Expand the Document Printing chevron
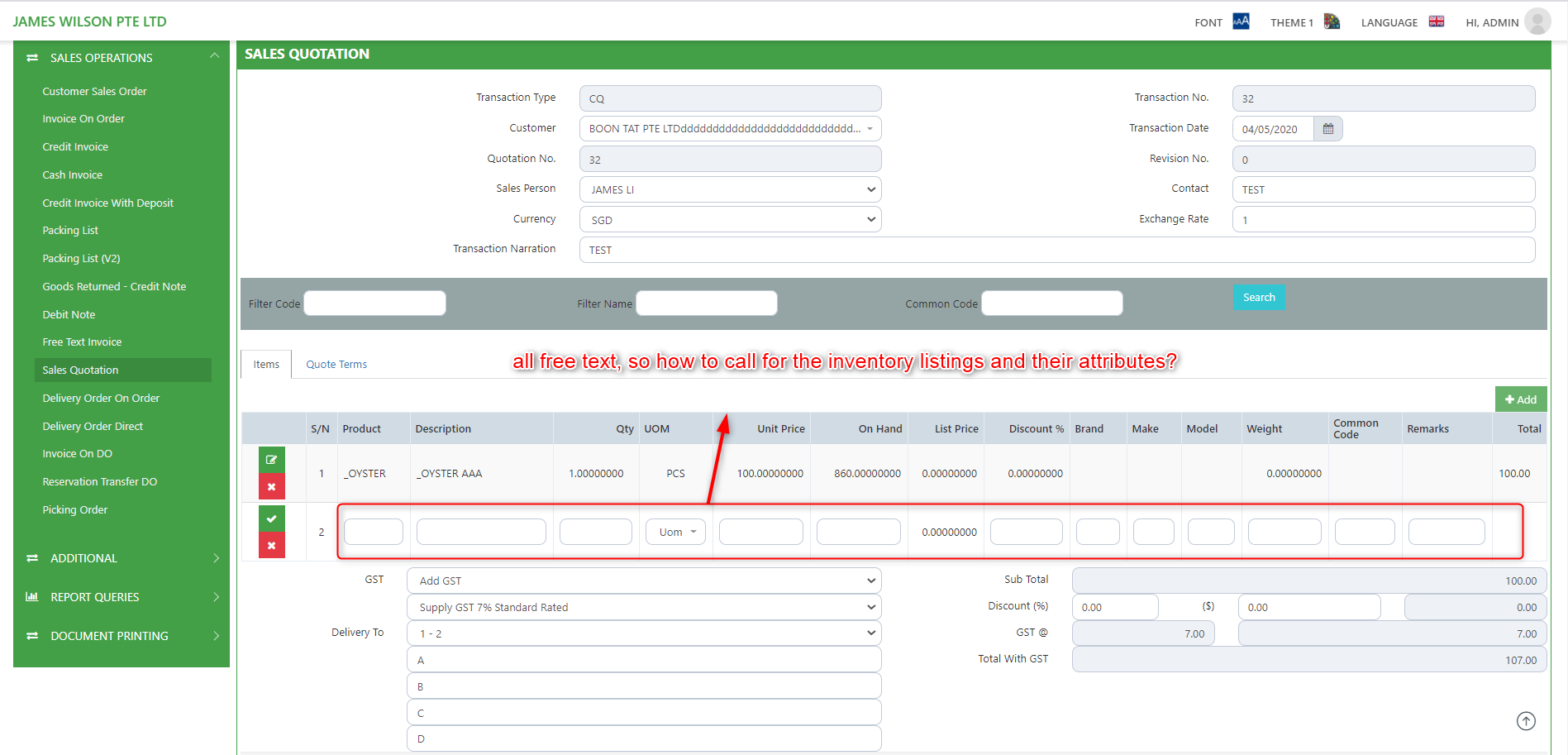 pos(216,636)
